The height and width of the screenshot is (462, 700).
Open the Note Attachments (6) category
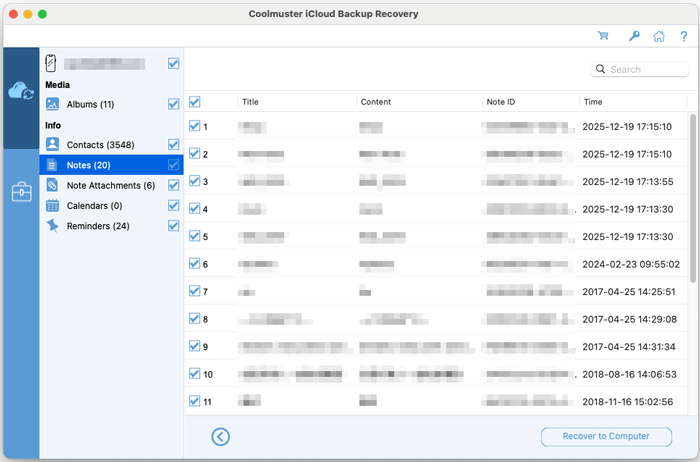click(111, 185)
